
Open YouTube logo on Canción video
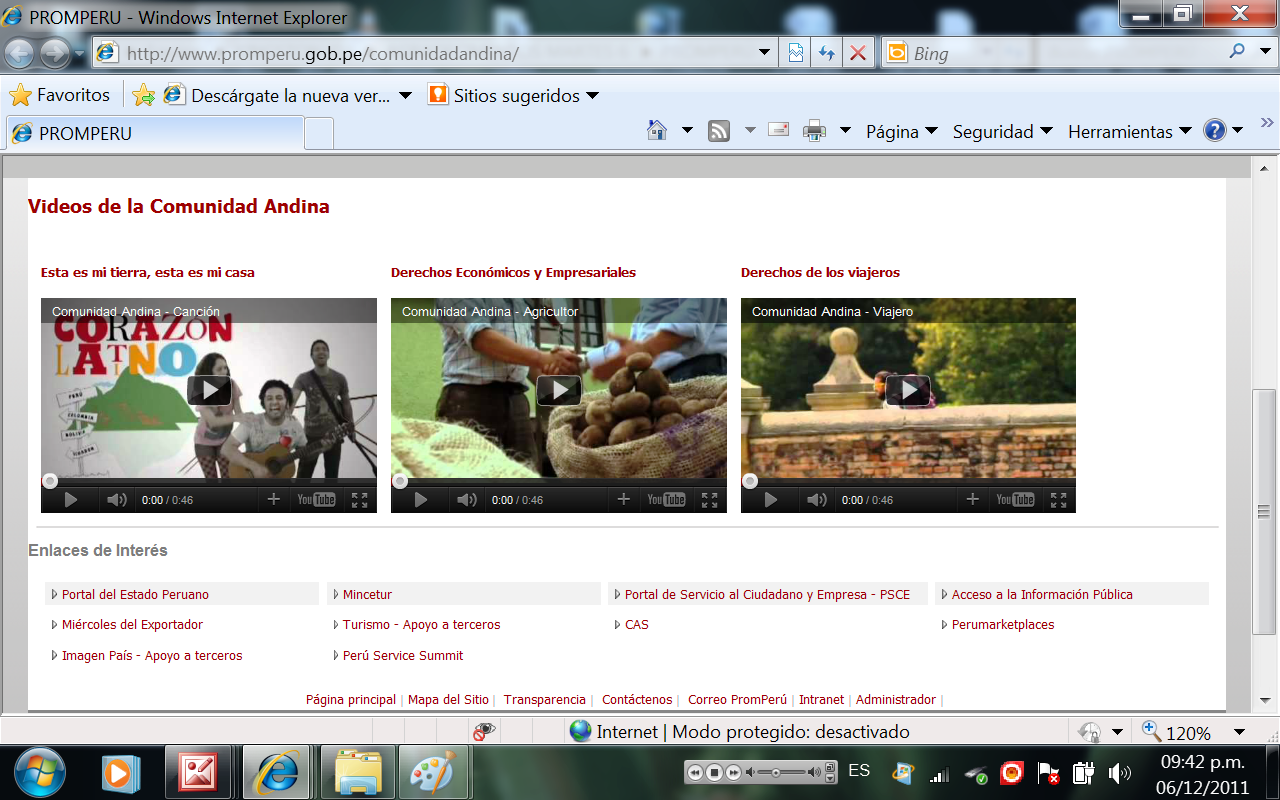point(316,500)
